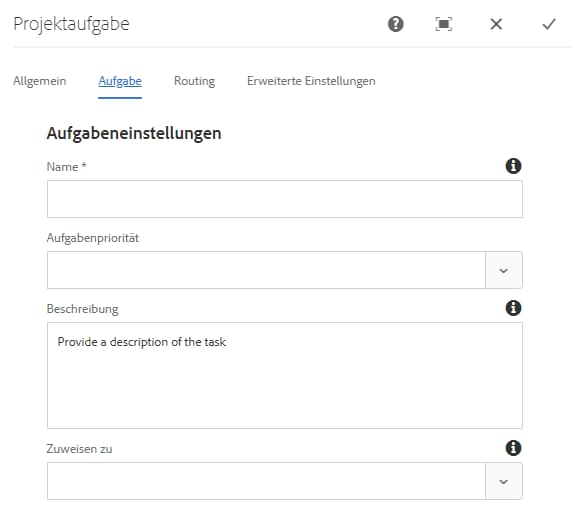Click inside the Zuweisen zu combo box
The width and height of the screenshot is (585, 524).
(266, 481)
